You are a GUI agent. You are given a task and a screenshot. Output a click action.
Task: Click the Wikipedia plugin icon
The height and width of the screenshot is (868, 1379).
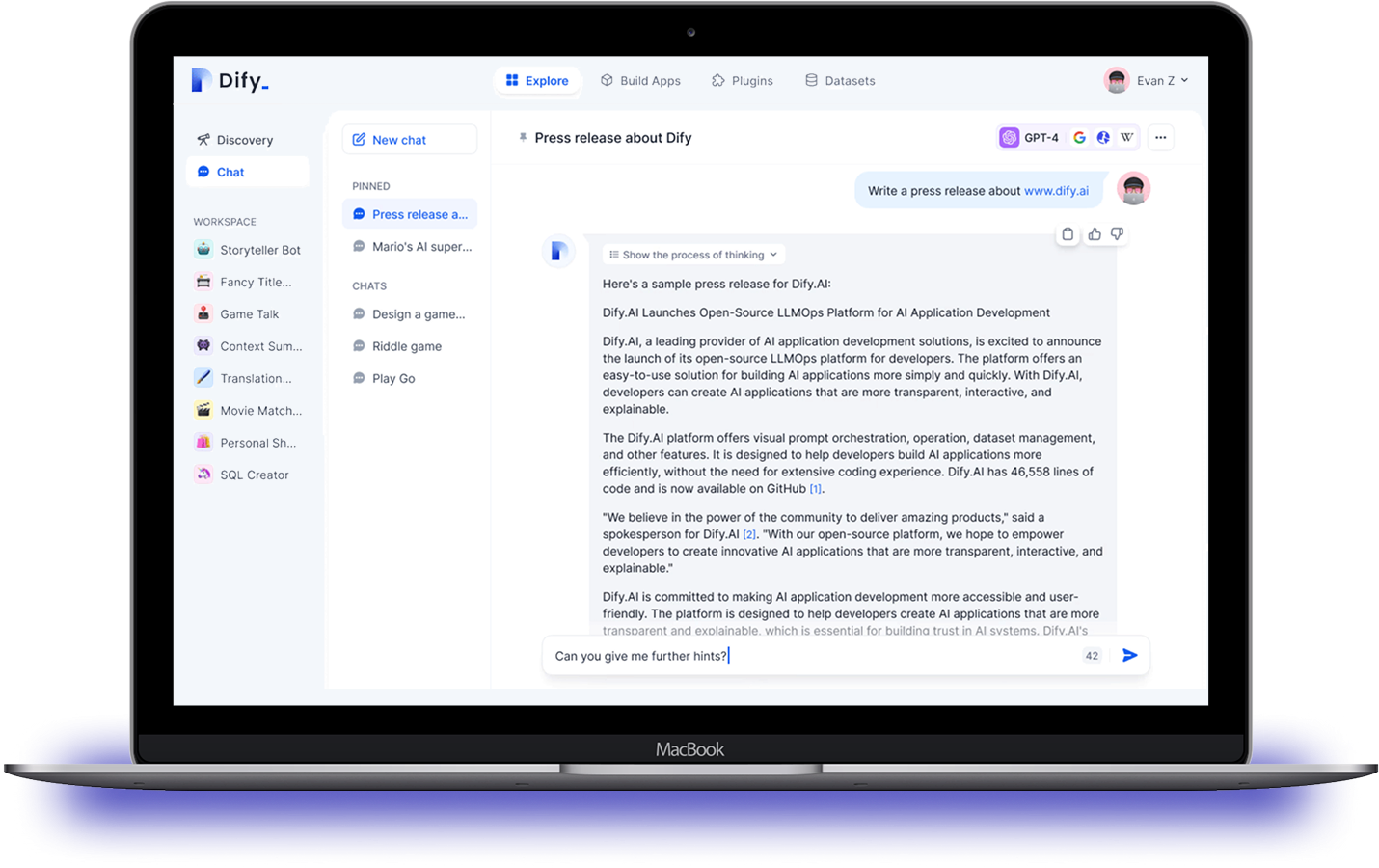[1126, 138]
